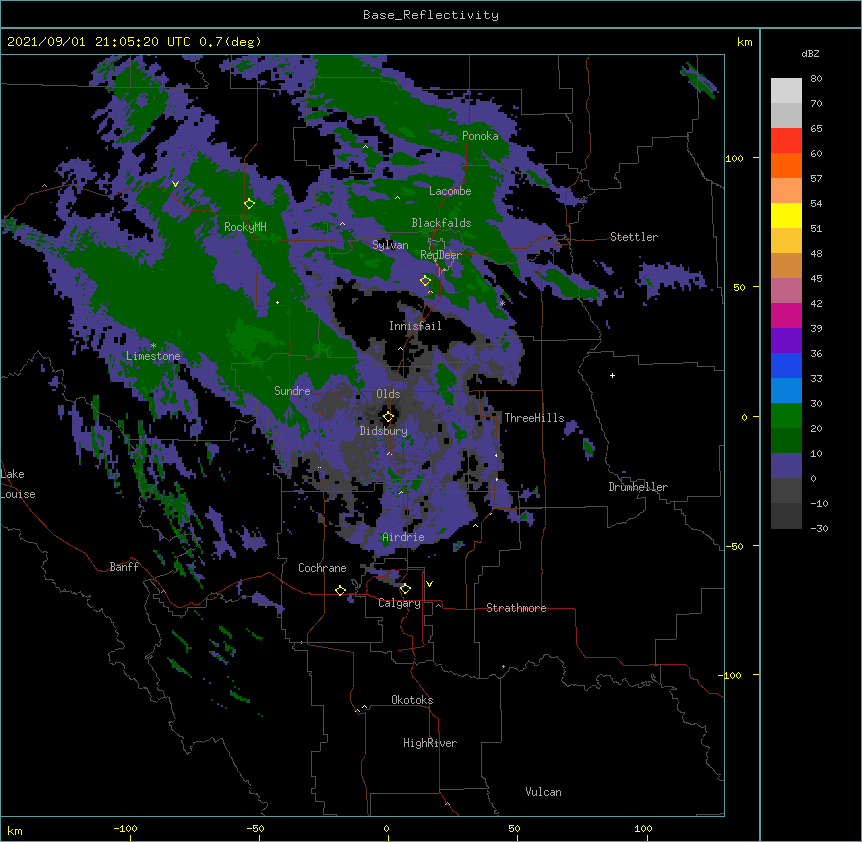Select the 36 dBZ blue legend swatch
This screenshot has width=862, height=842.
point(786,365)
